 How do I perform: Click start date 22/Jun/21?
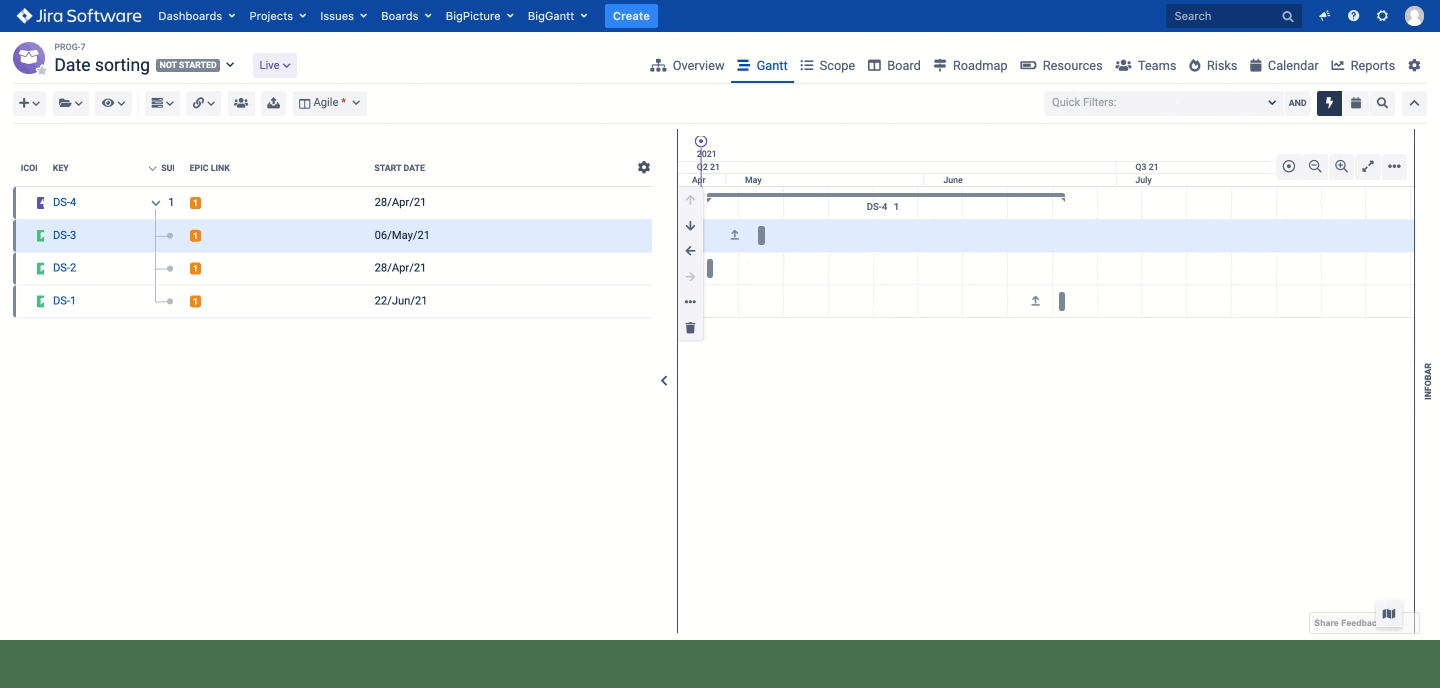(400, 301)
